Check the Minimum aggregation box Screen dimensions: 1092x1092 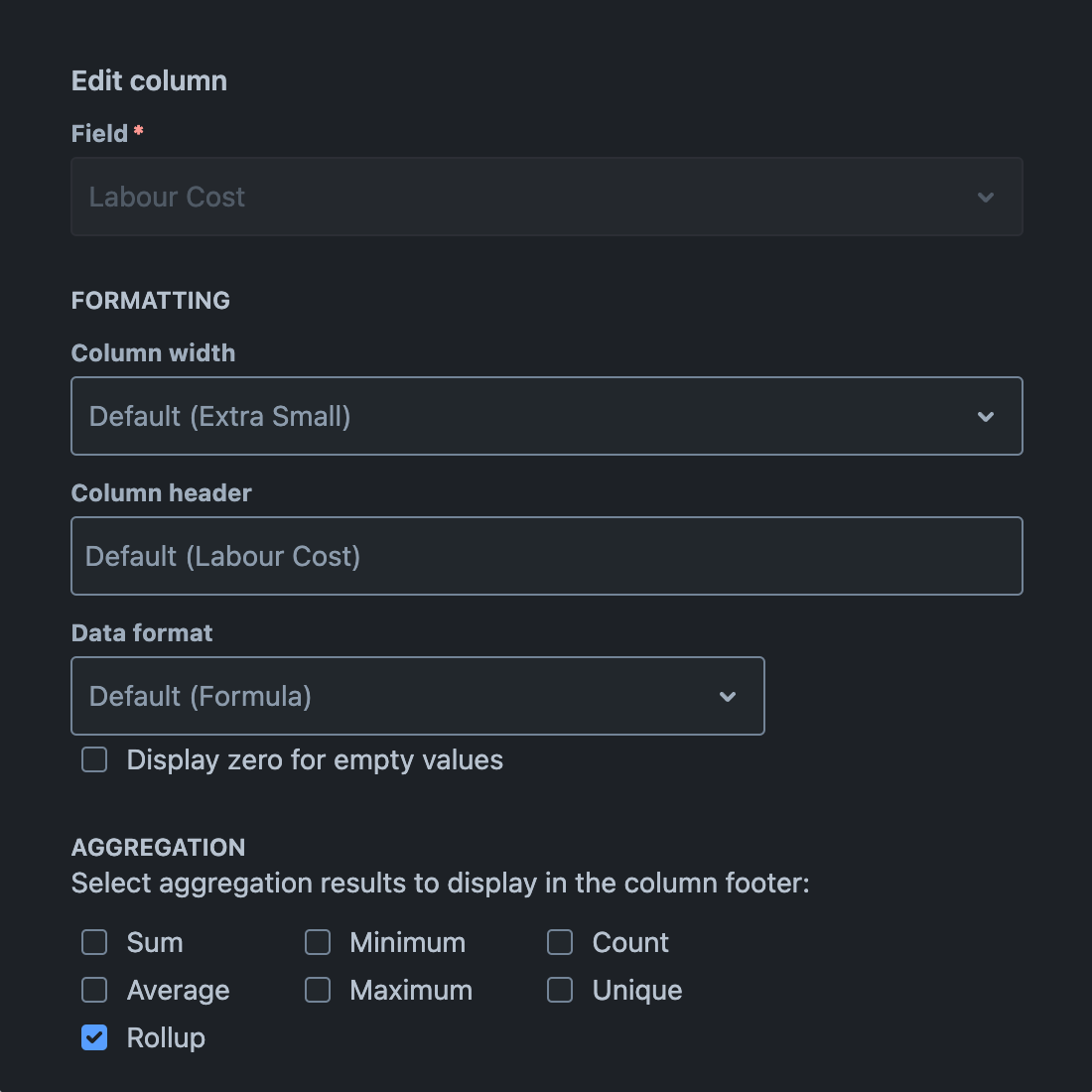pos(318,942)
